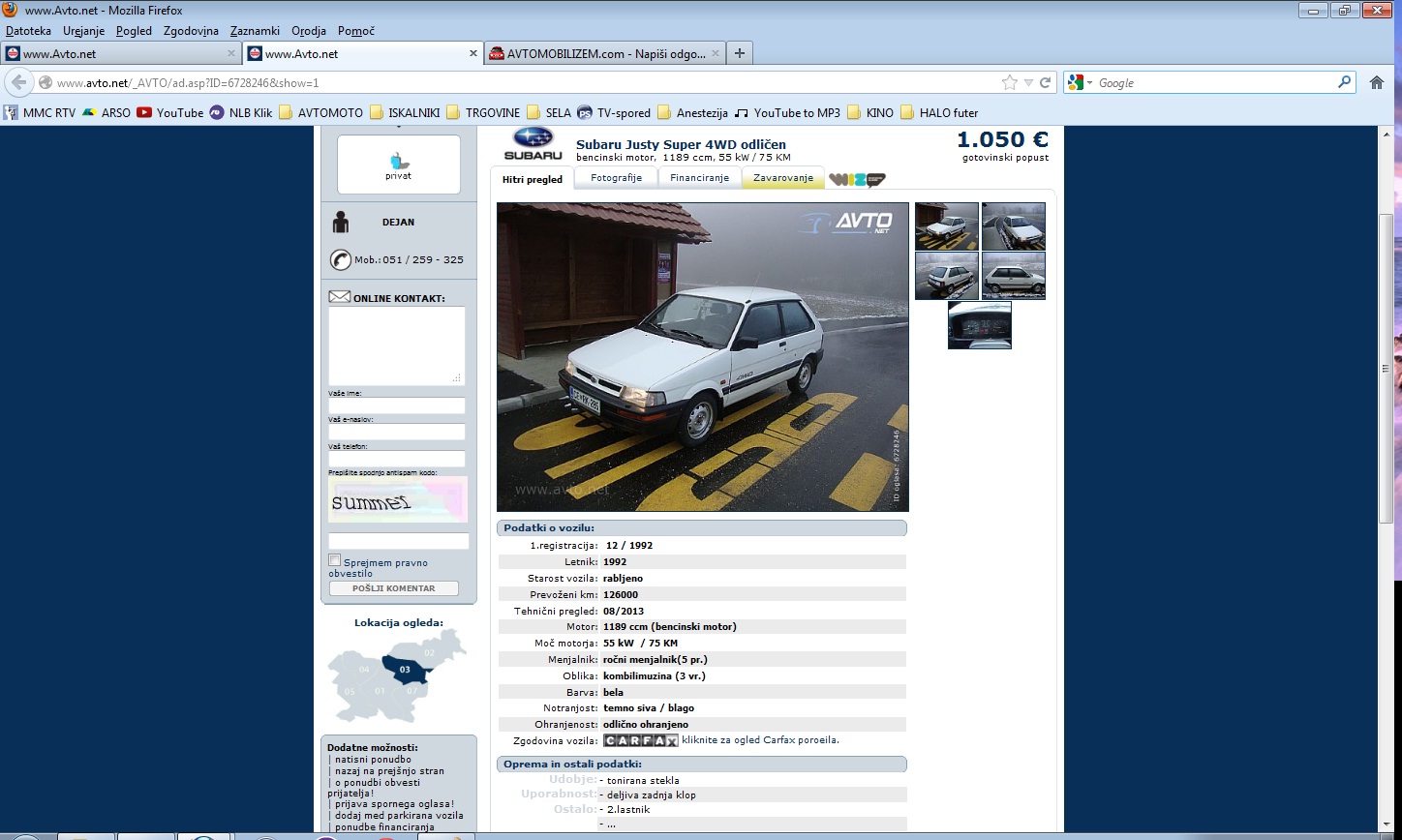Reload the page with the refresh icon
This screenshot has height=840, width=1402.
tap(1045, 82)
